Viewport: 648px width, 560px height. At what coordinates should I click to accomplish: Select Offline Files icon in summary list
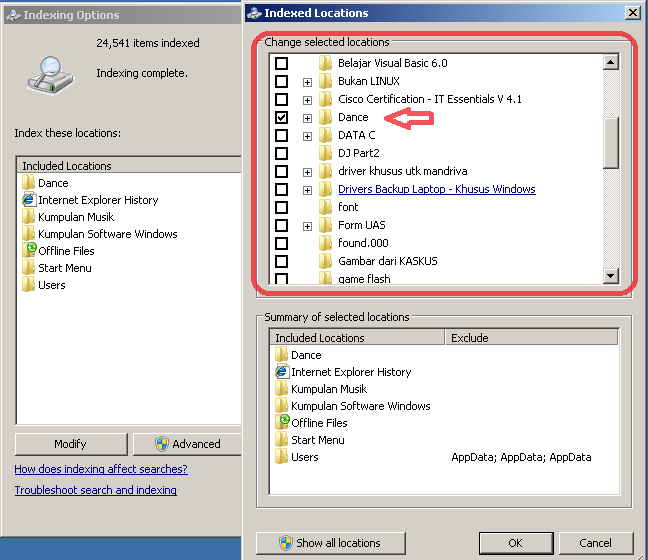[x=281, y=422]
